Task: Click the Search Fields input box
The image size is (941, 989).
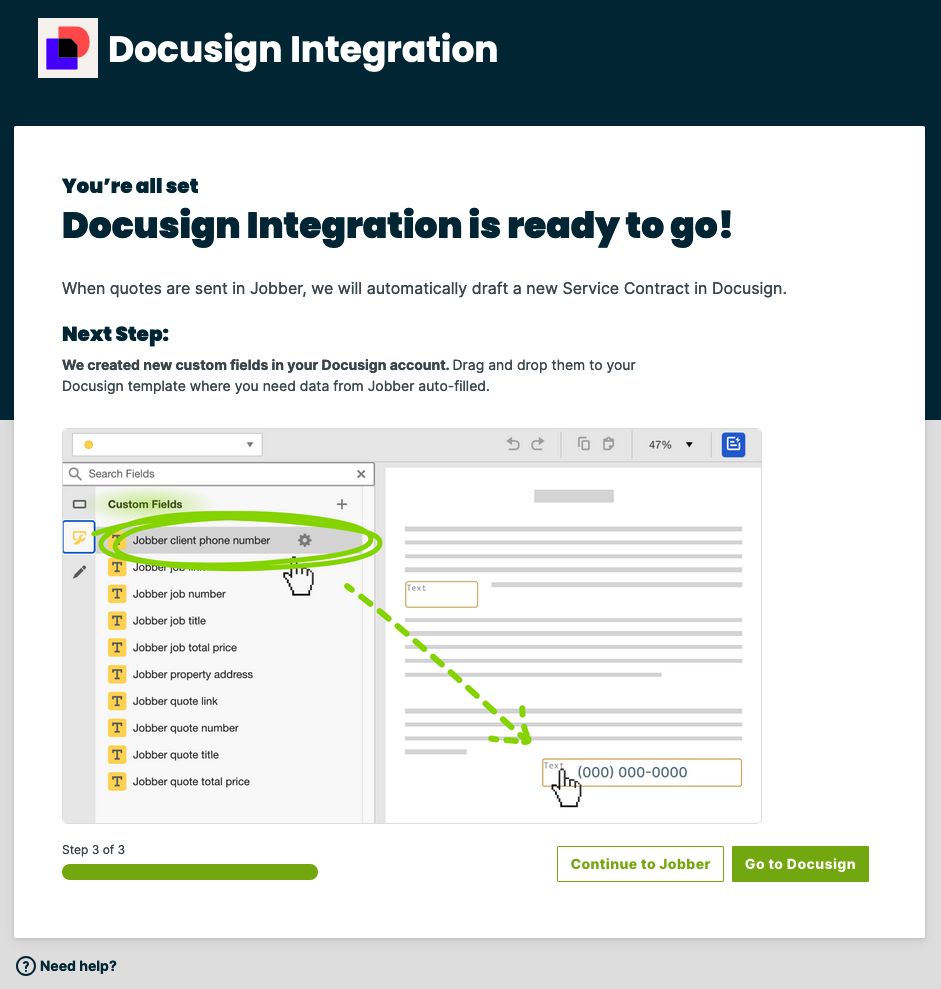Action: pos(218,474)
